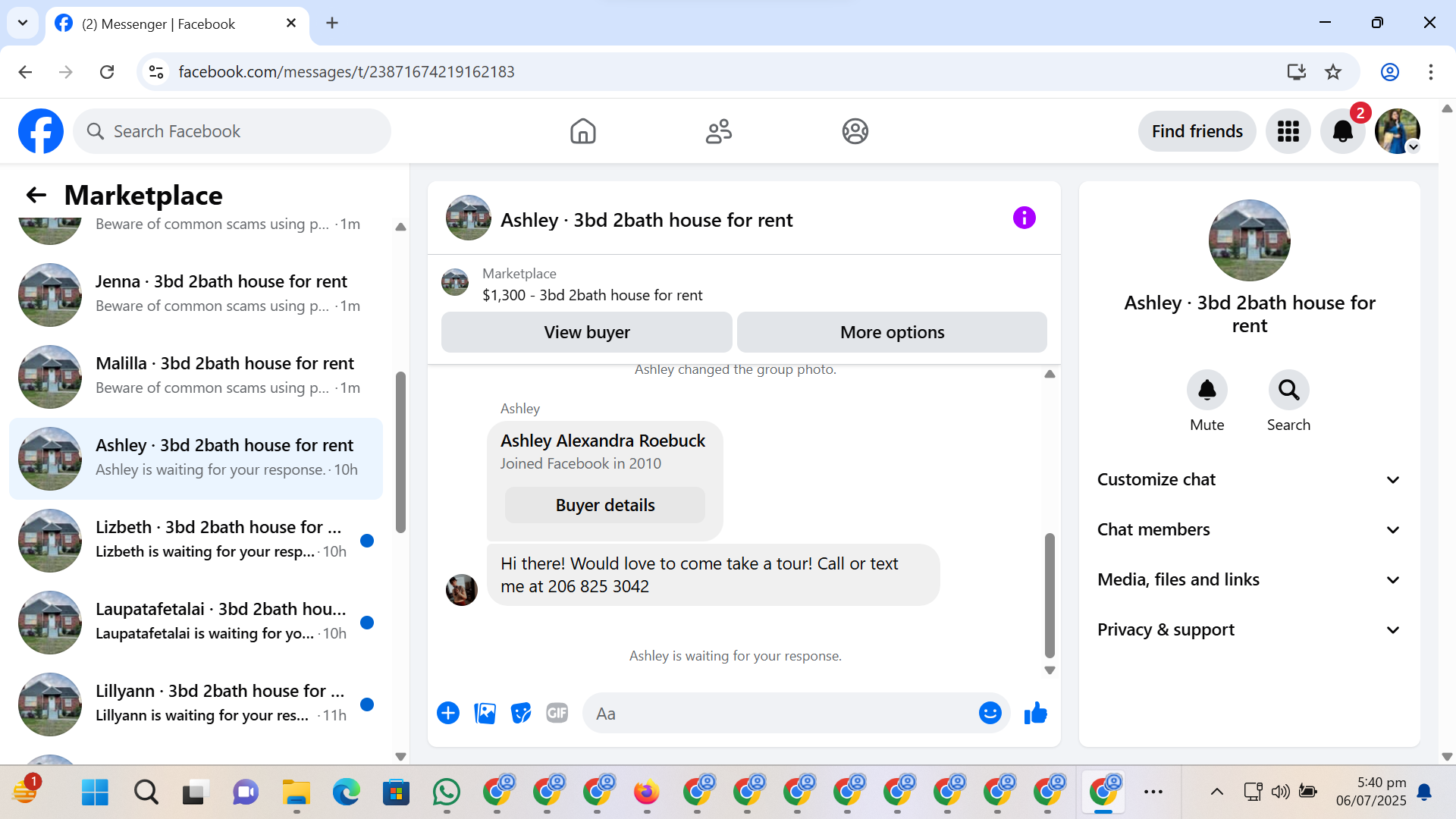Viewport: 1456px width, 819px height.
Task: Click the conversation list scrollbar thumb
Action: (400, 453)
